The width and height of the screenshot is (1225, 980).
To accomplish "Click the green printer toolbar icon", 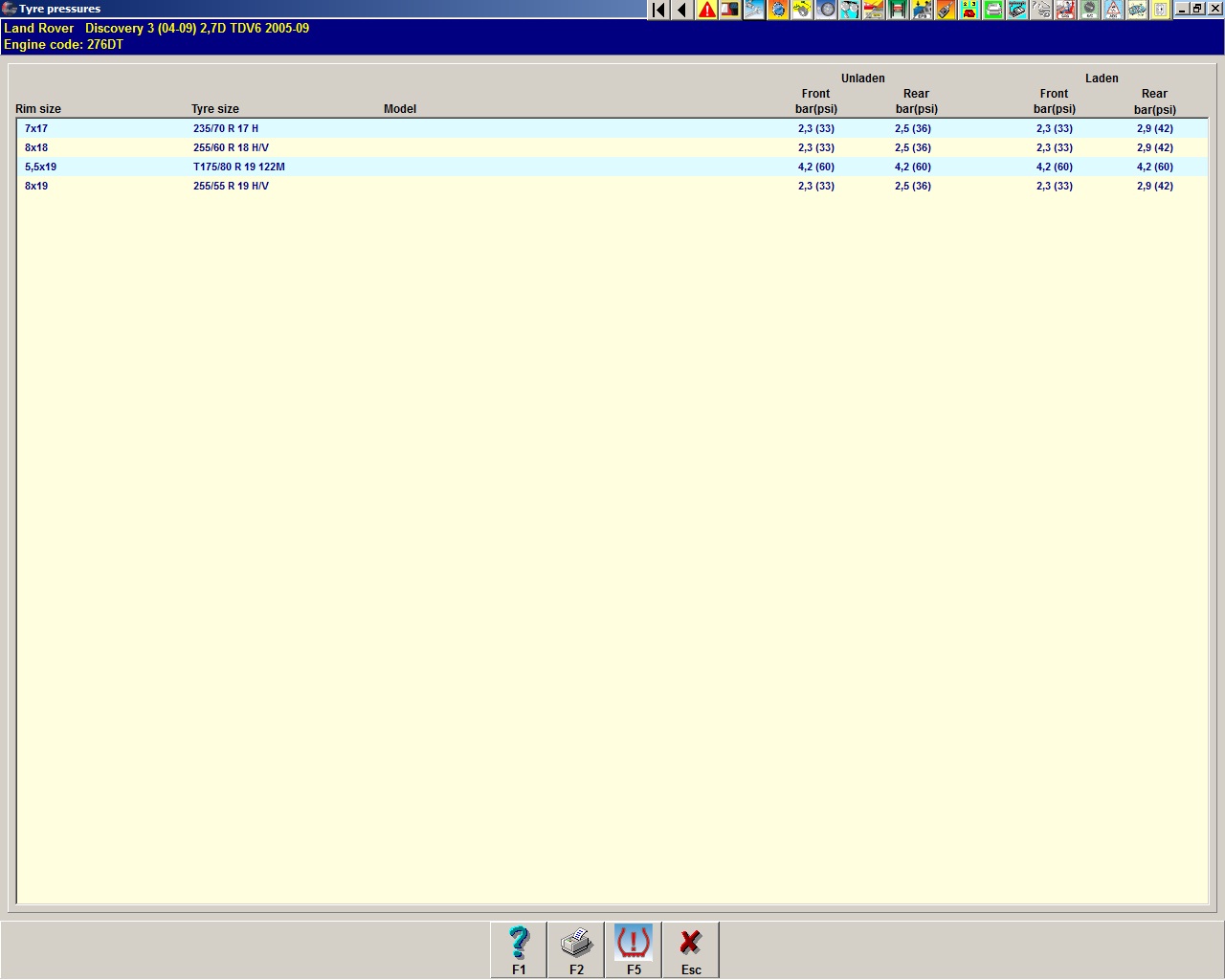I will (993, 10).
